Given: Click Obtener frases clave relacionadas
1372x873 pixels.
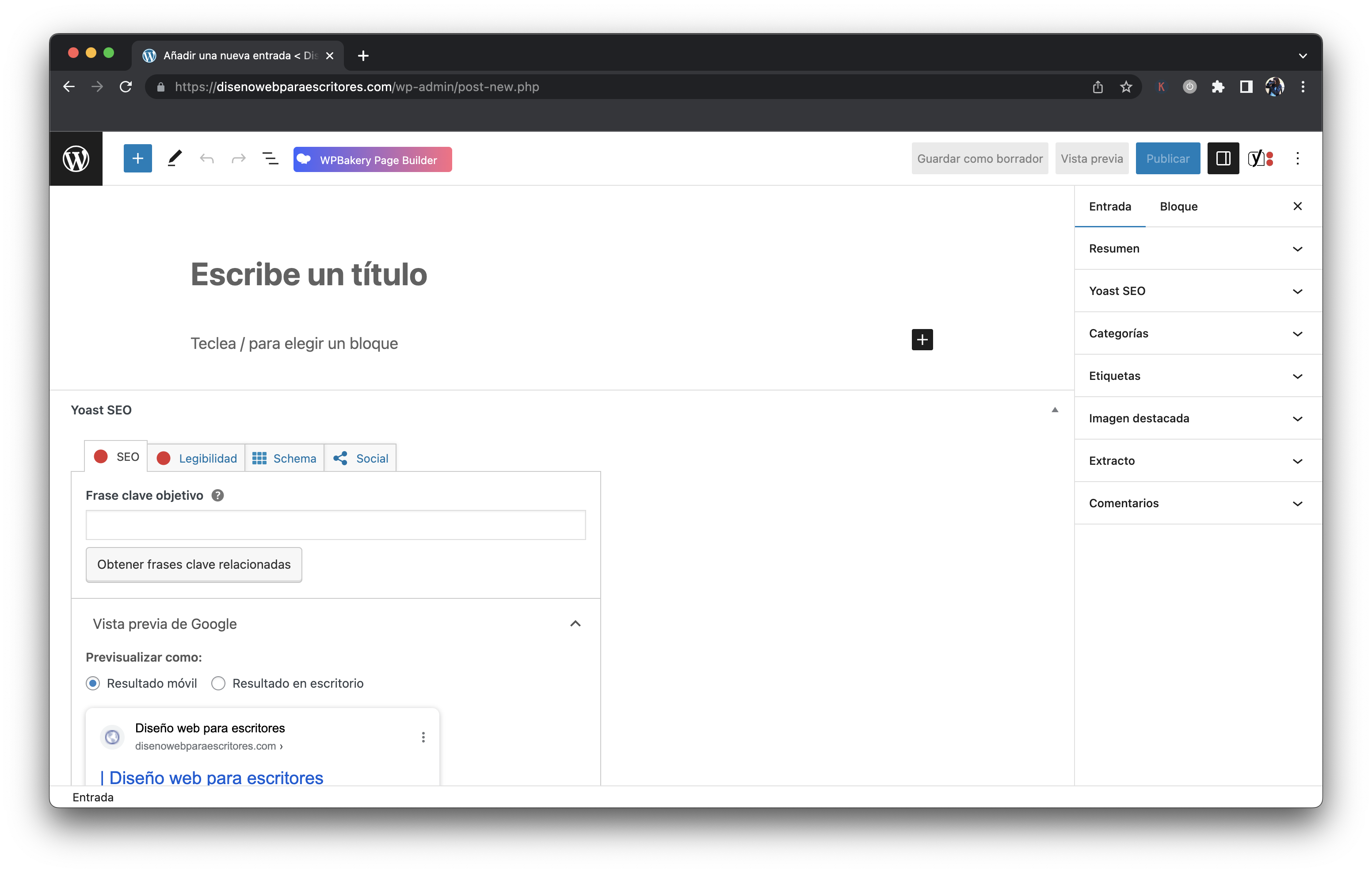Looking at the screenshot, I should click(x=194, y=564).
